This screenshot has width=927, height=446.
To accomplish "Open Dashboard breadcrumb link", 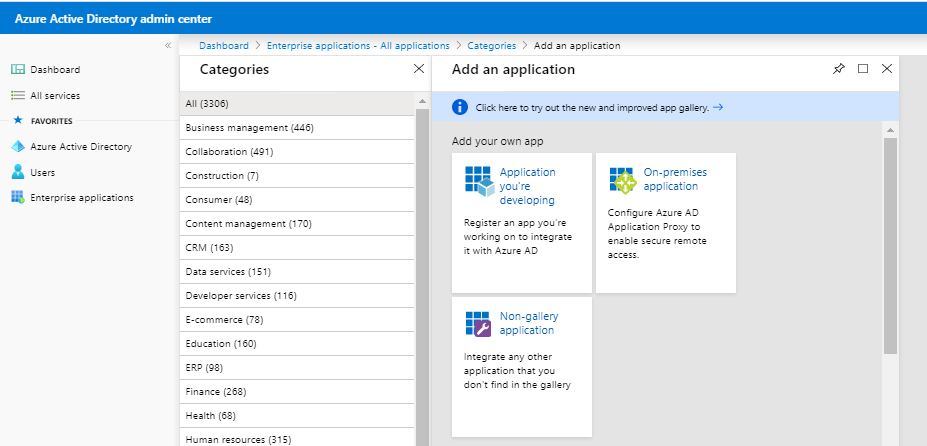I will click(x=223, y=46).
